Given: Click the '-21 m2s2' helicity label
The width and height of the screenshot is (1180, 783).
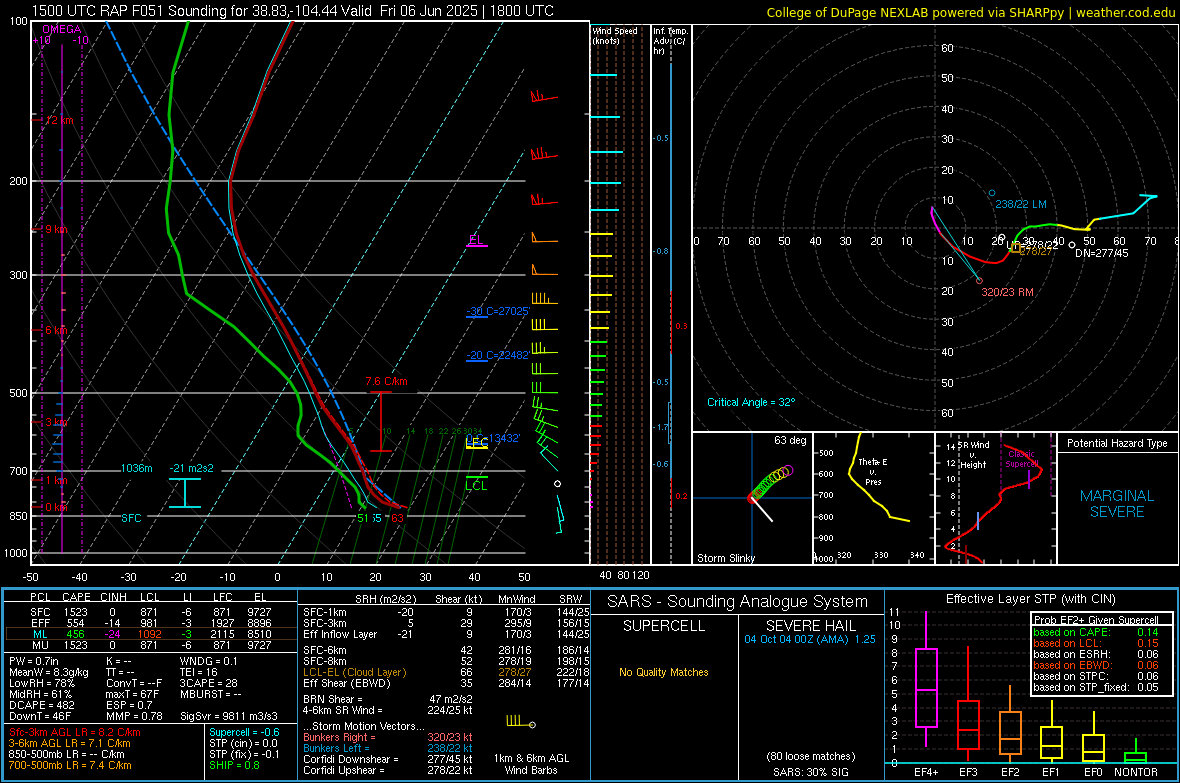Looking at the screenshot, I should click(191, 468).
